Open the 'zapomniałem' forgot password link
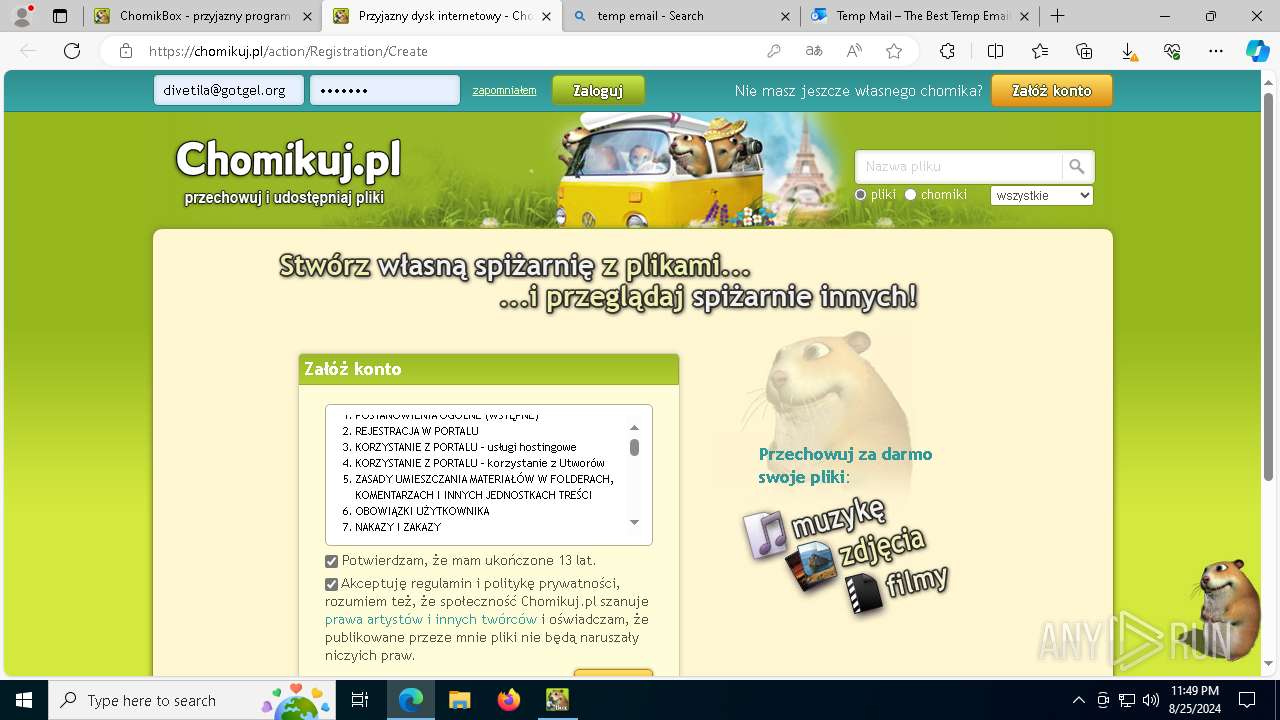Viewport: 1280px width, 720px height. (x=504, y=90)
